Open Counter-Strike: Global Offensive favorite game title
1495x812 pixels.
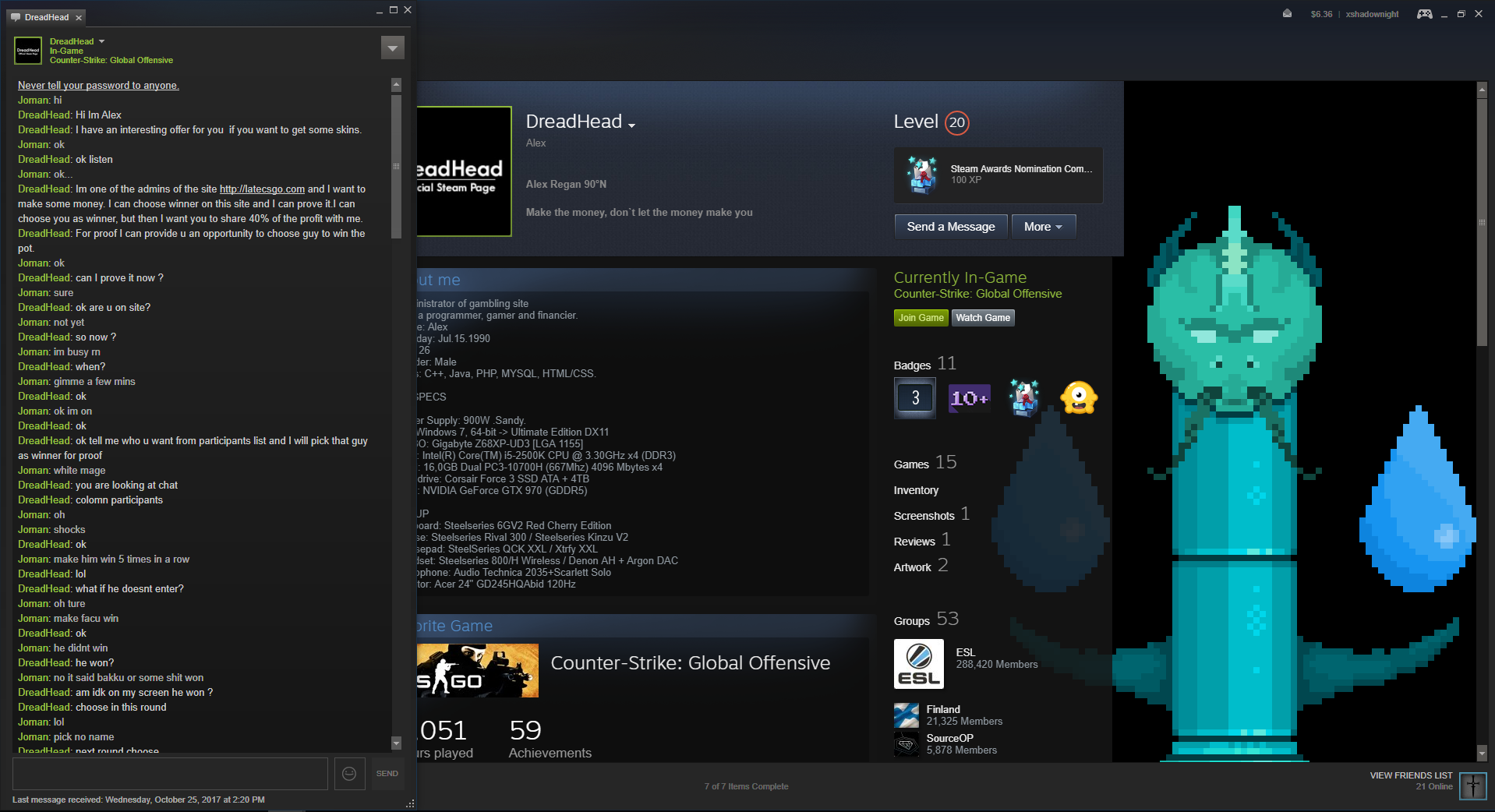pyautogui.click(x=691, y=663)
